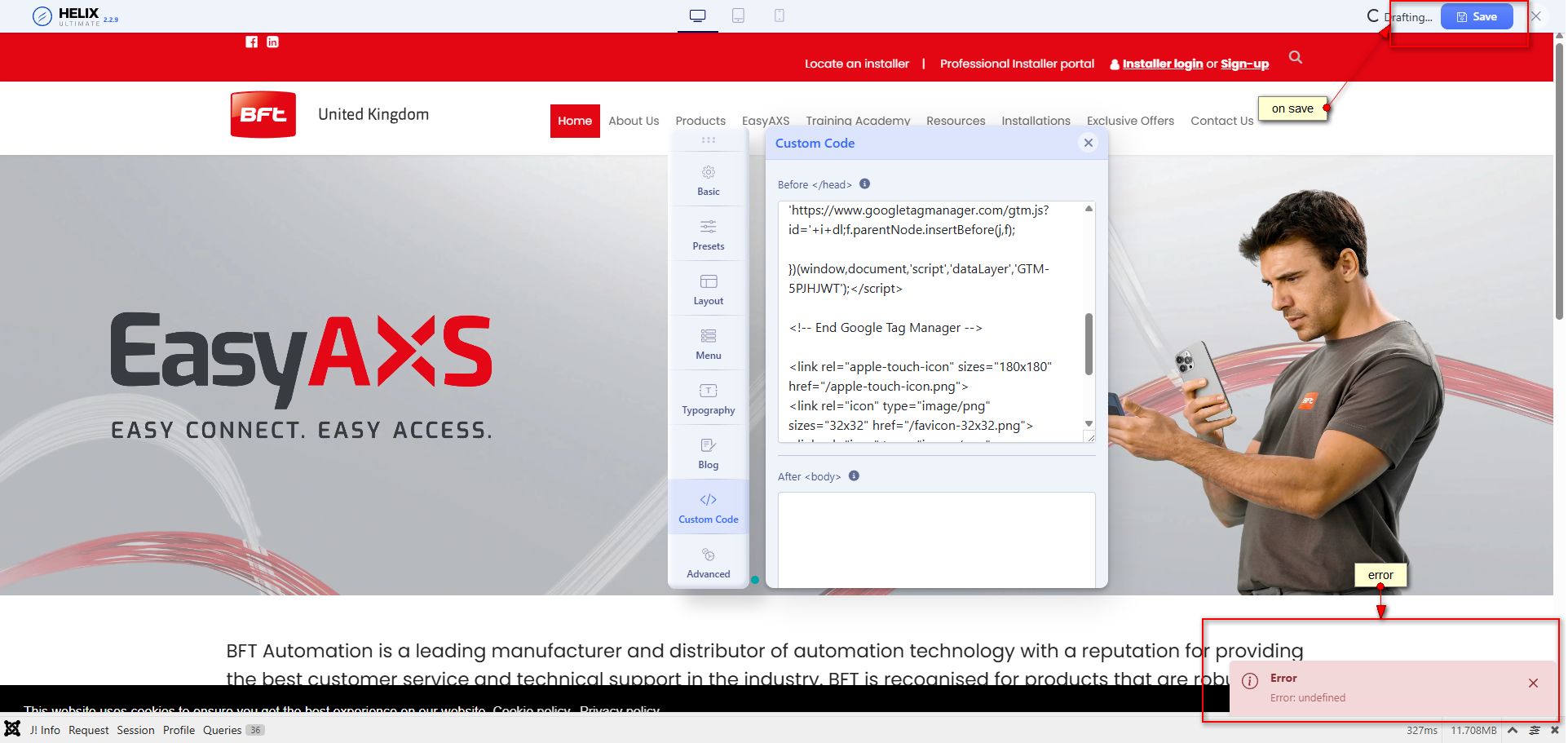Viewport: 1568px width, 743px height.
Task: Click the Helix Ultimate logo
Action: [75, 16]
